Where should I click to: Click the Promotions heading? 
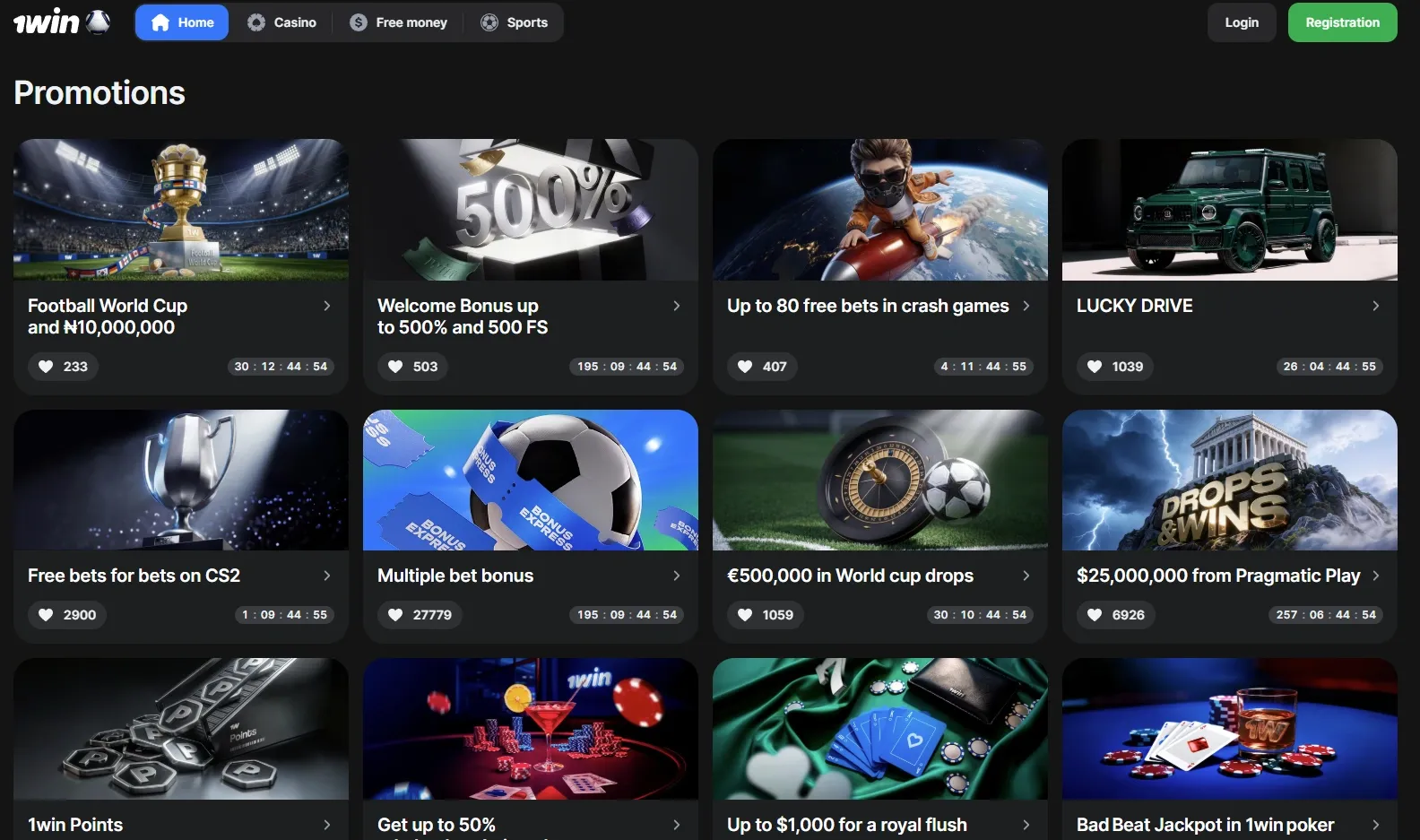(x=100, y=92)
